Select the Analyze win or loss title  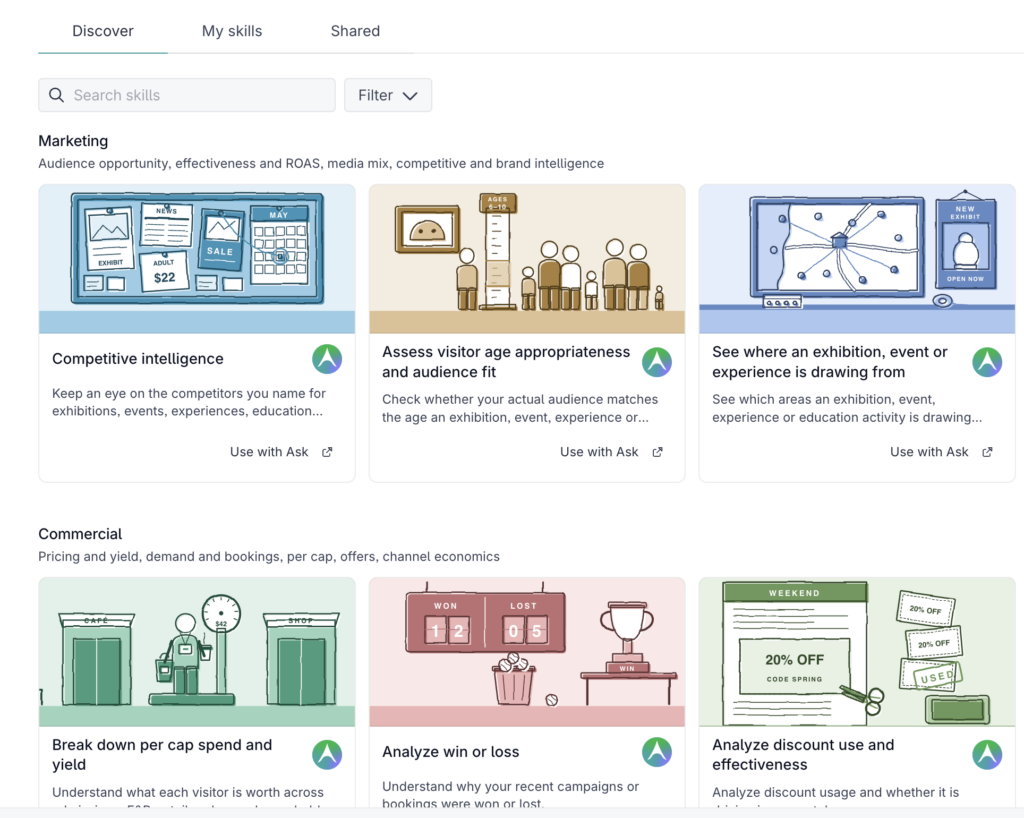click(x=451, y=751)
